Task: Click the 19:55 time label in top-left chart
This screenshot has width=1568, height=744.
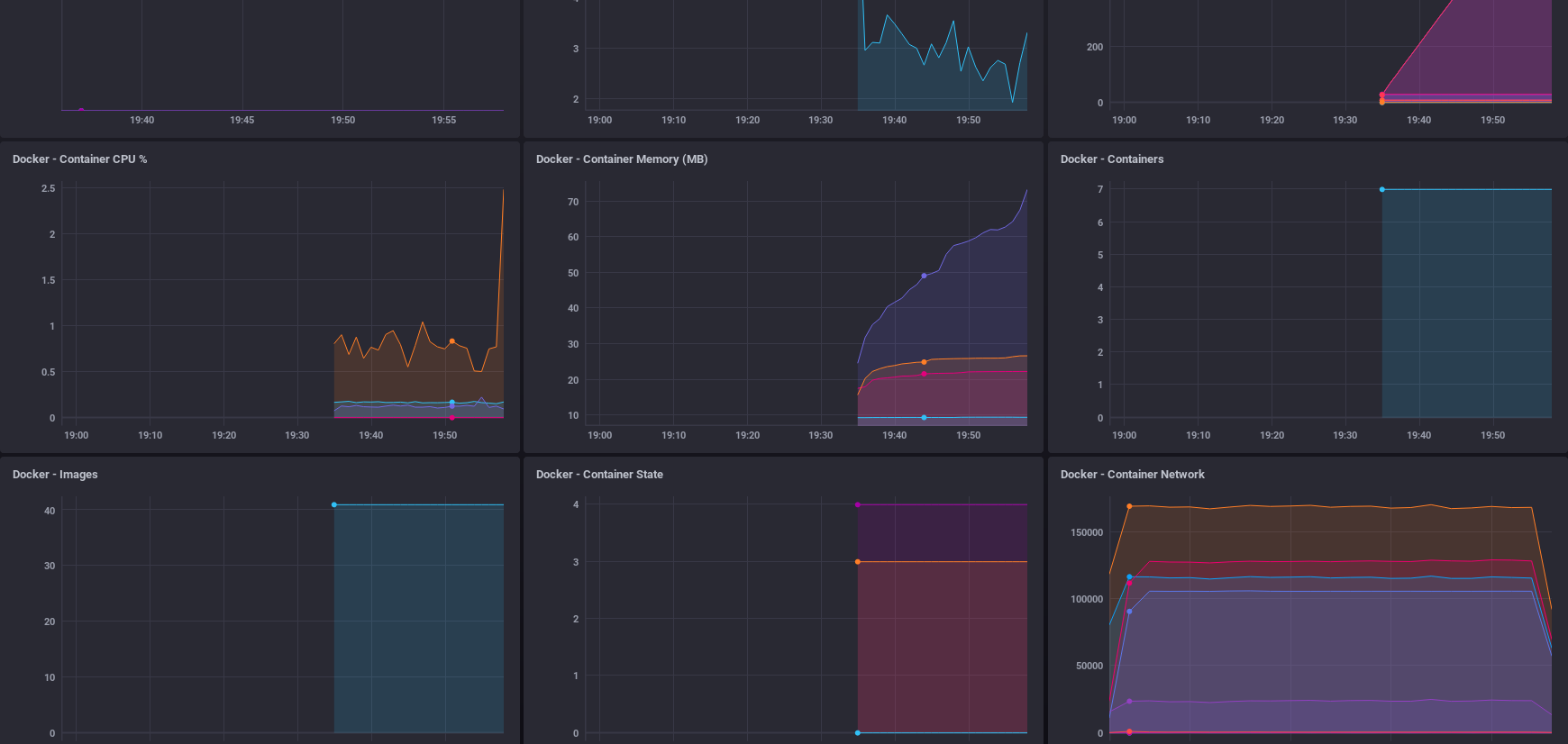Action: point(444,120)
